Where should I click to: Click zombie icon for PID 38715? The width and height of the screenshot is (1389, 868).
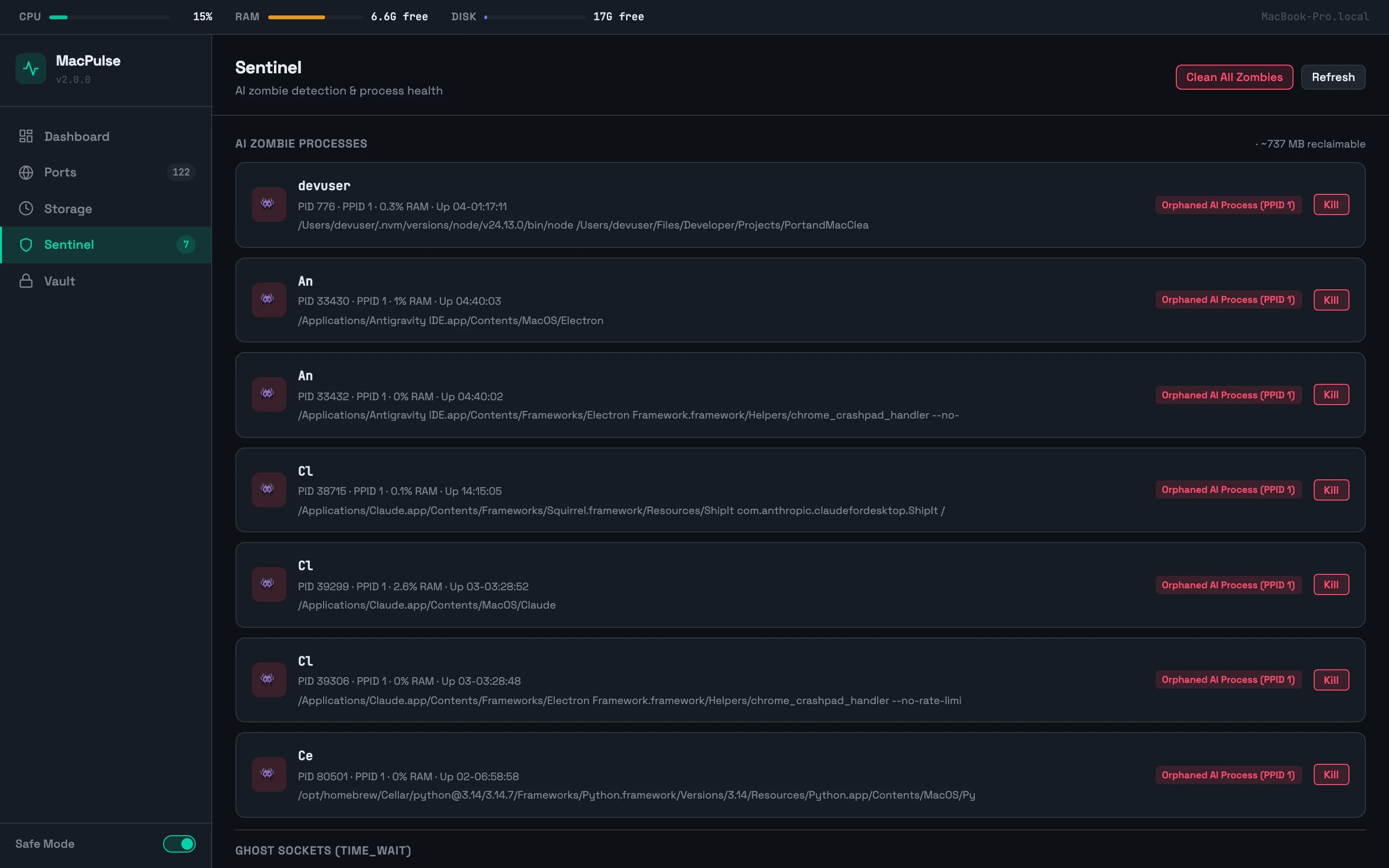pos(269,489)
